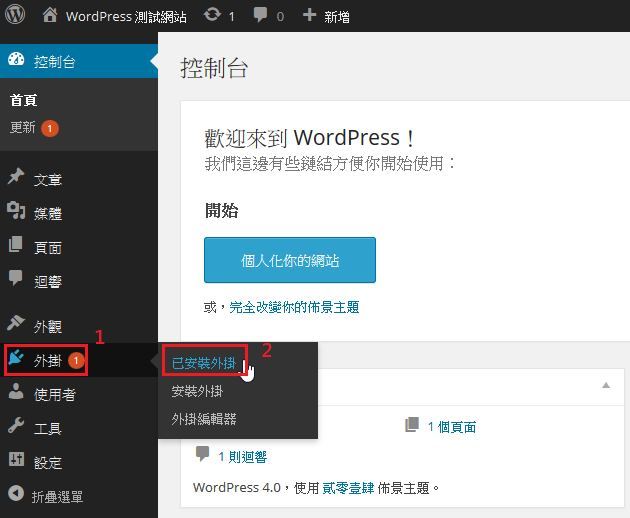Click the 開始 section heading
This screenshot has width=630, height=518.
(221, 210)
